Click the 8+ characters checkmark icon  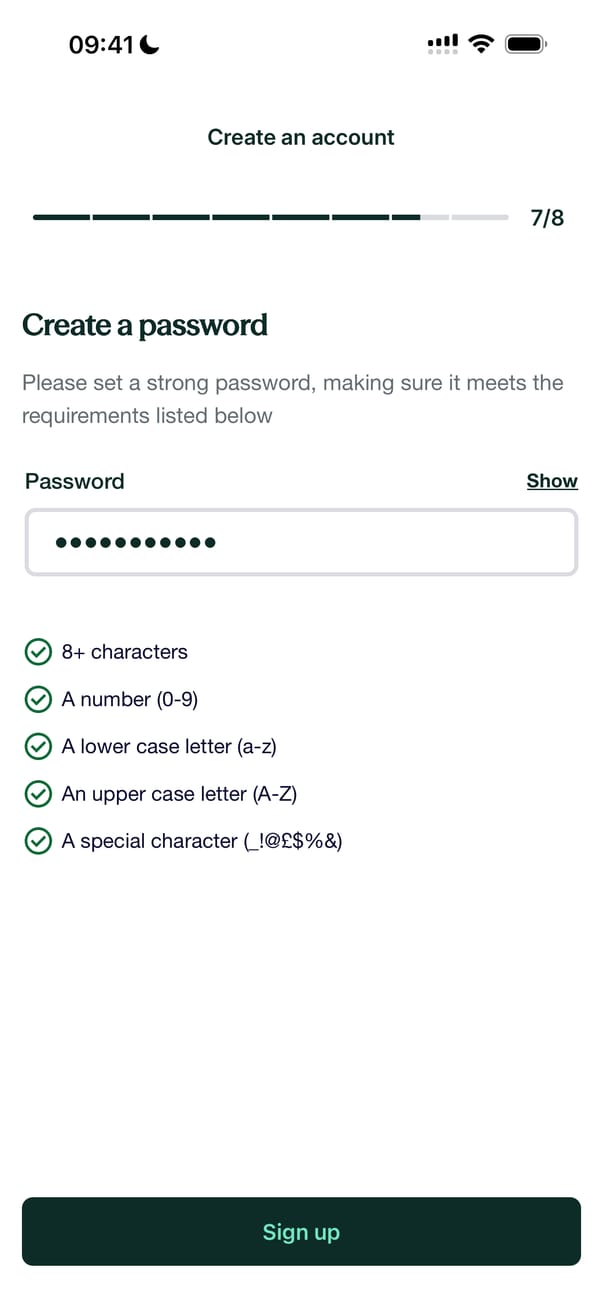click(x=38, y=653)
